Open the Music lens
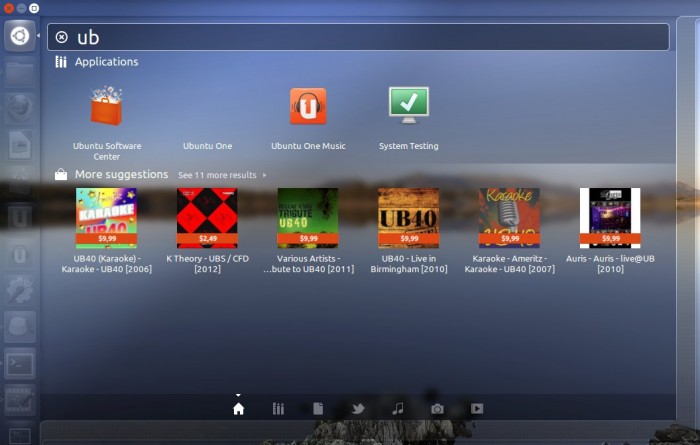Screen dimensions: 700x445 398,408
